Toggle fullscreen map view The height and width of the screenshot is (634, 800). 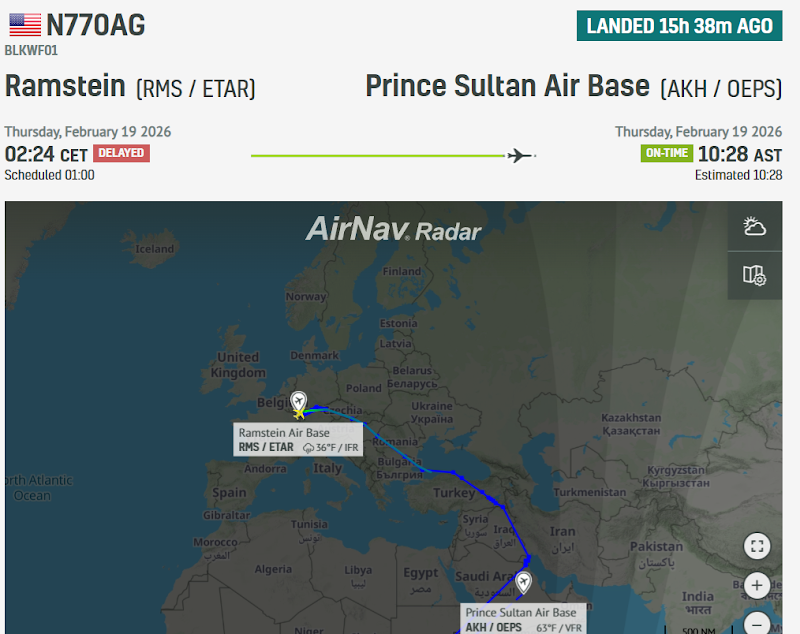pos(757,546)
